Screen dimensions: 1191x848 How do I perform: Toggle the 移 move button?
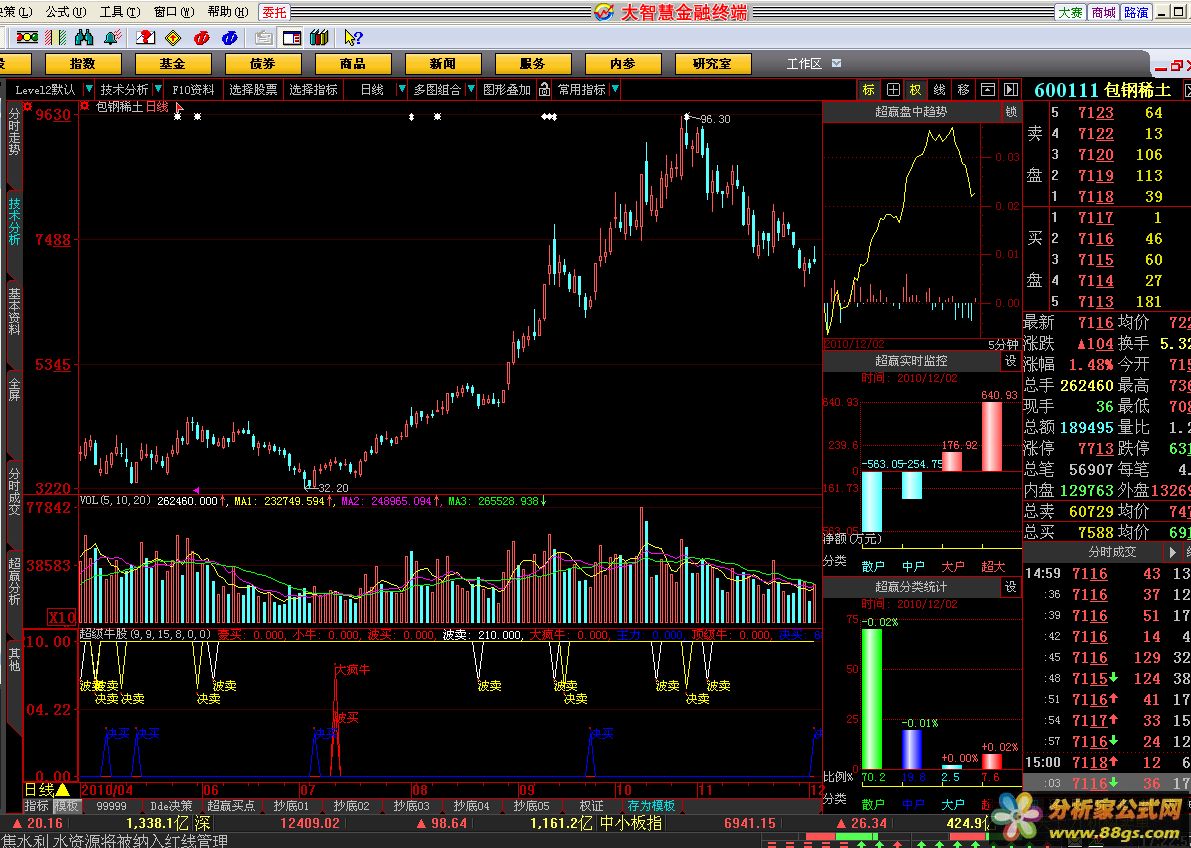[963, 90]
